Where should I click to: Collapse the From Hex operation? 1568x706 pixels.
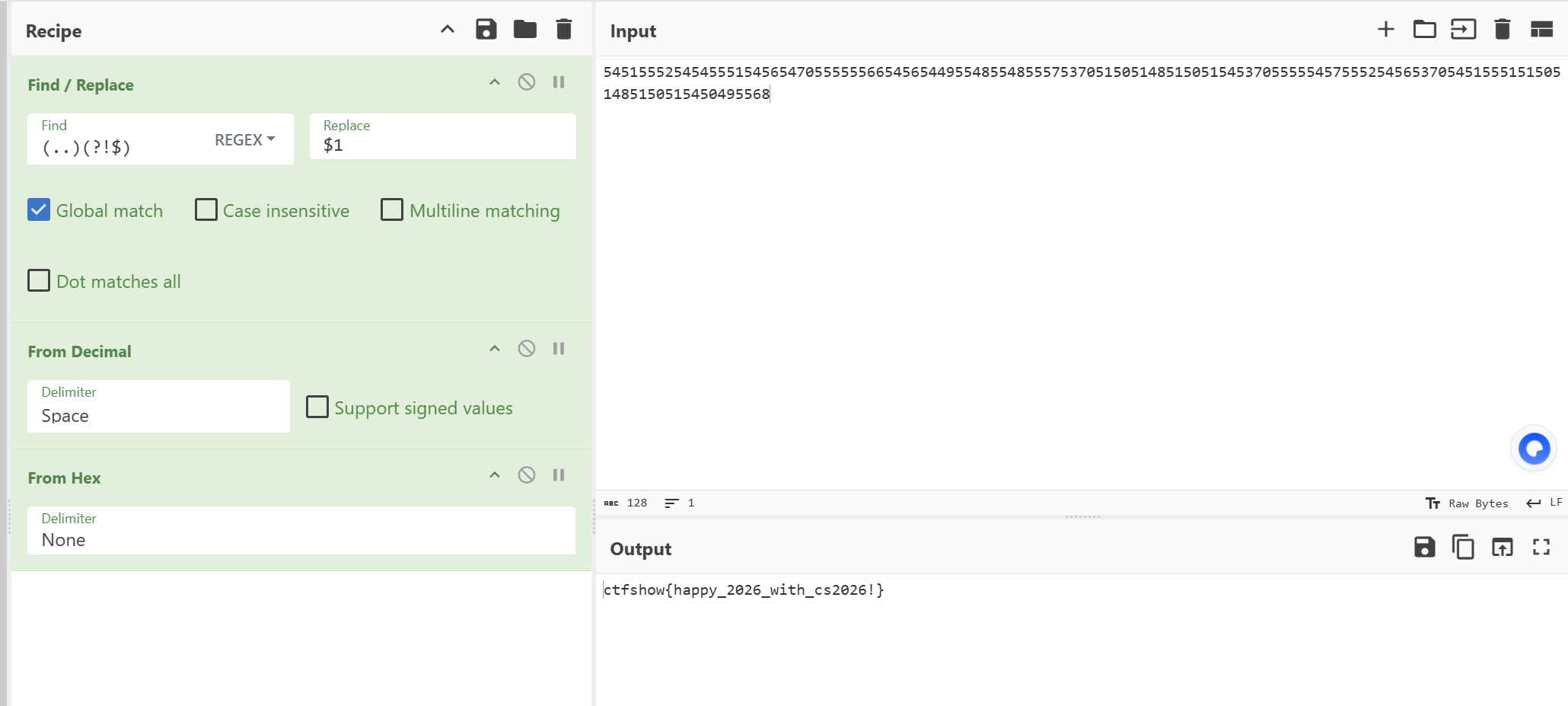point(495,475)
